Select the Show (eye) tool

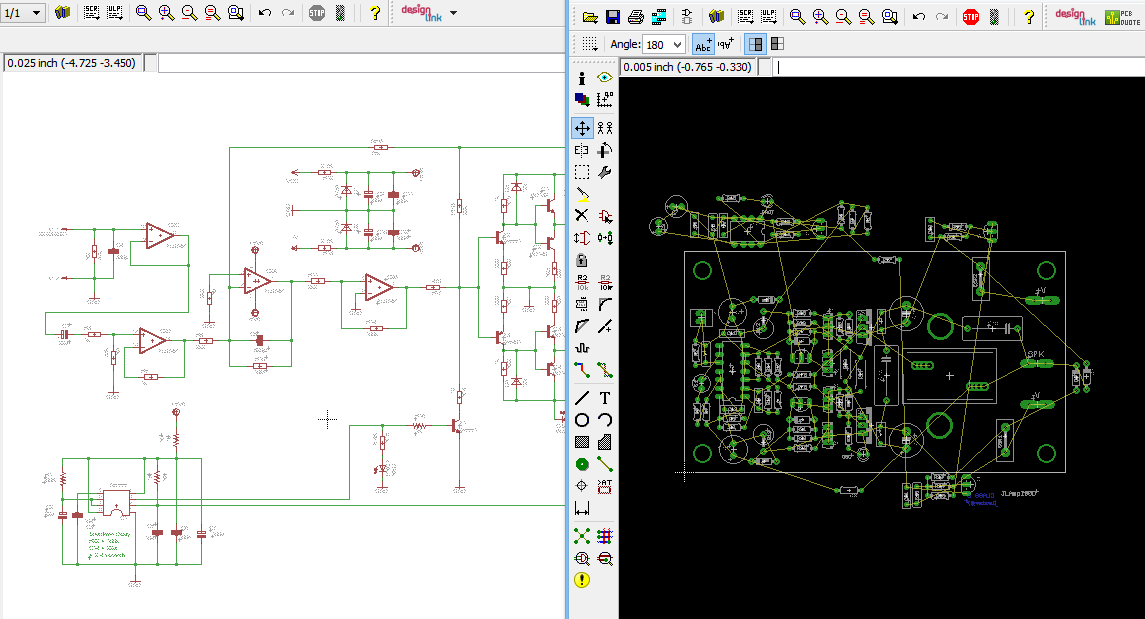click(x=605, y=77)
